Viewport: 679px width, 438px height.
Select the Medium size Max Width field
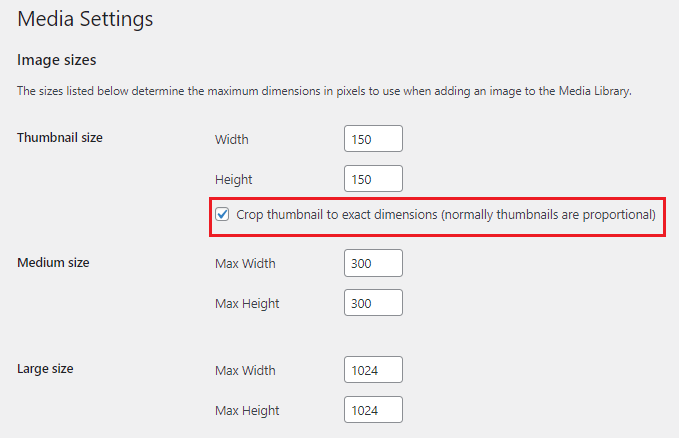pos(373,263)
